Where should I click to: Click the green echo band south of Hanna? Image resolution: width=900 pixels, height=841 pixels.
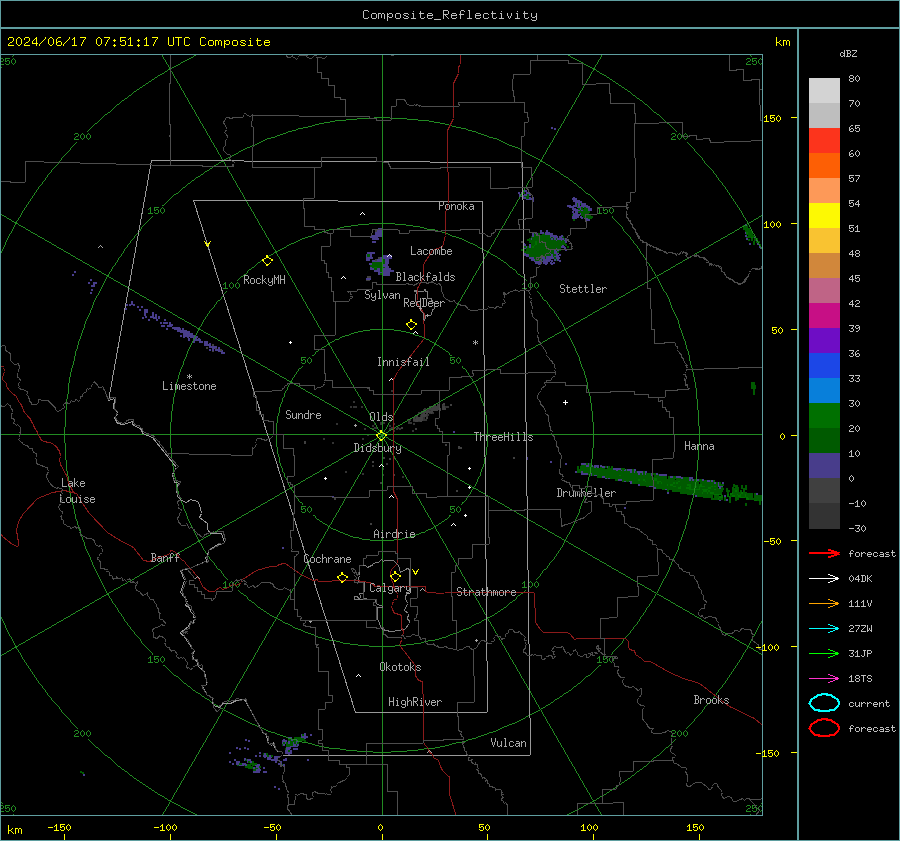669,482
